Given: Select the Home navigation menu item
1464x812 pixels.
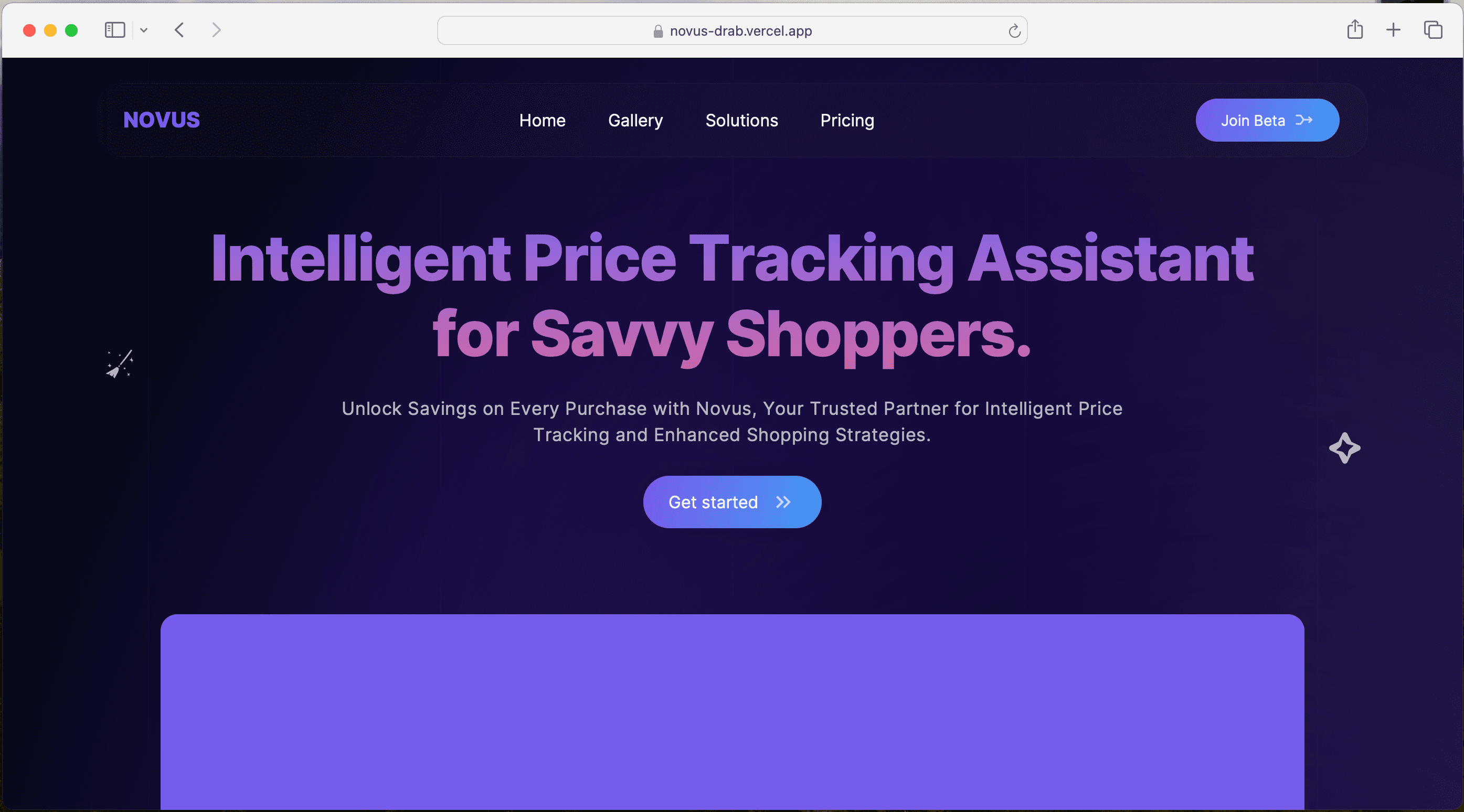Looking at the screenshot, I should click(x=542, y=120).
